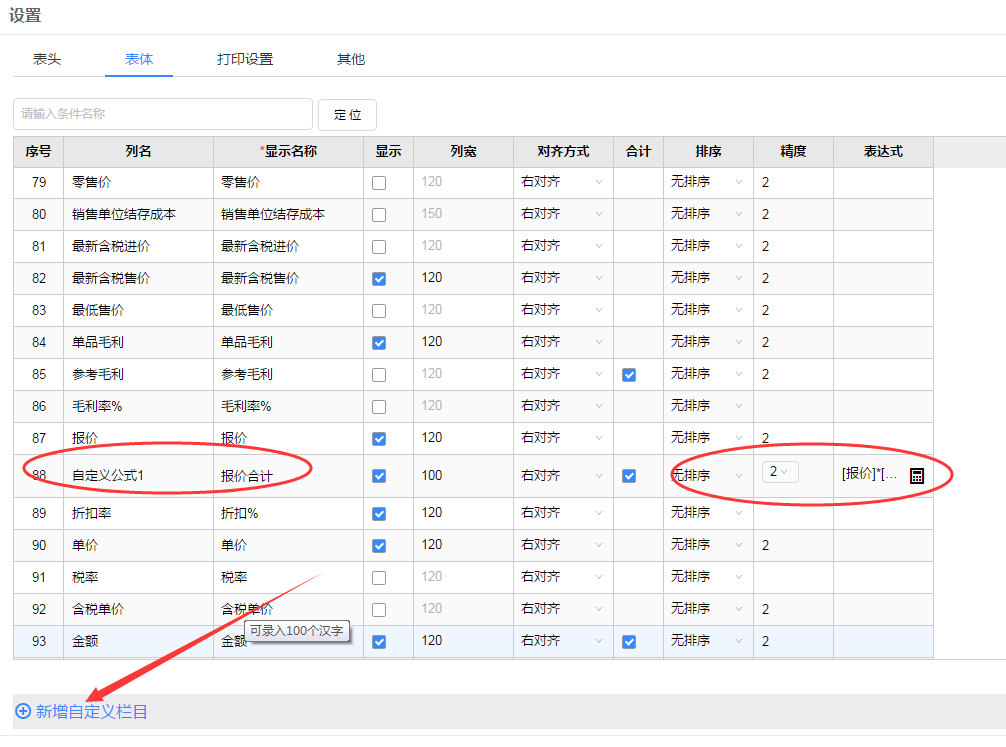Screen dimensions: 1006x747
Task: Open the 精度 dropdown for 自定义公式1
Action: tap(780, 472)
